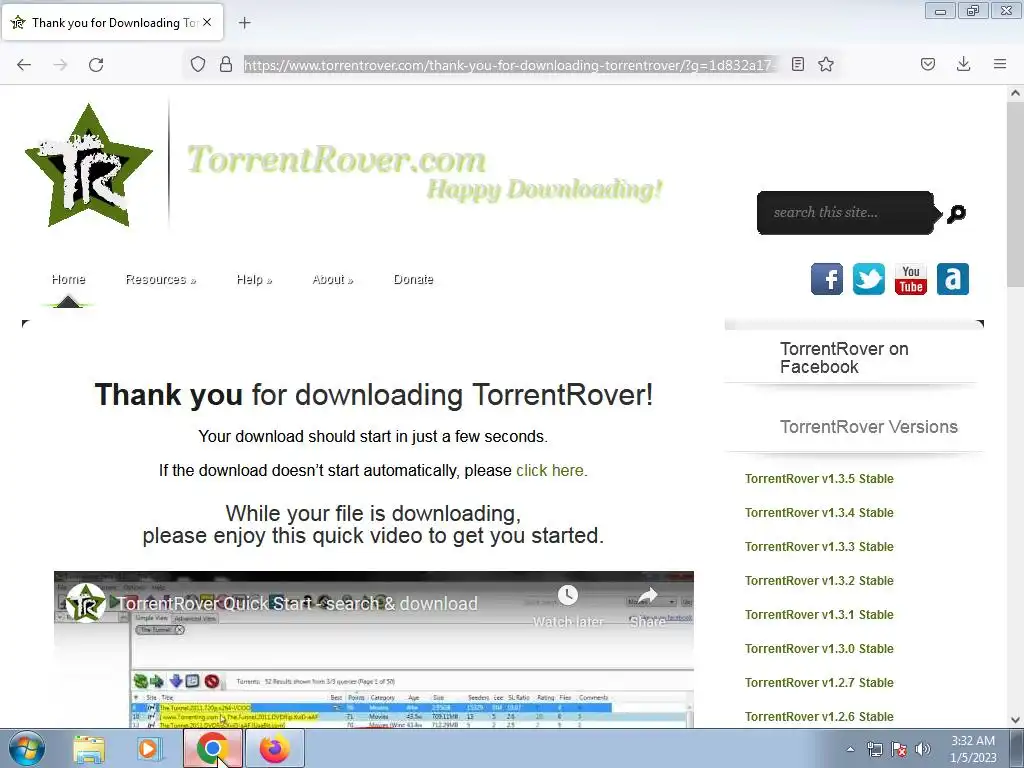Open Action Center flag icon in tray
Image resolution: width=1024 pixels, height=768 pixels.
(899, 750)
